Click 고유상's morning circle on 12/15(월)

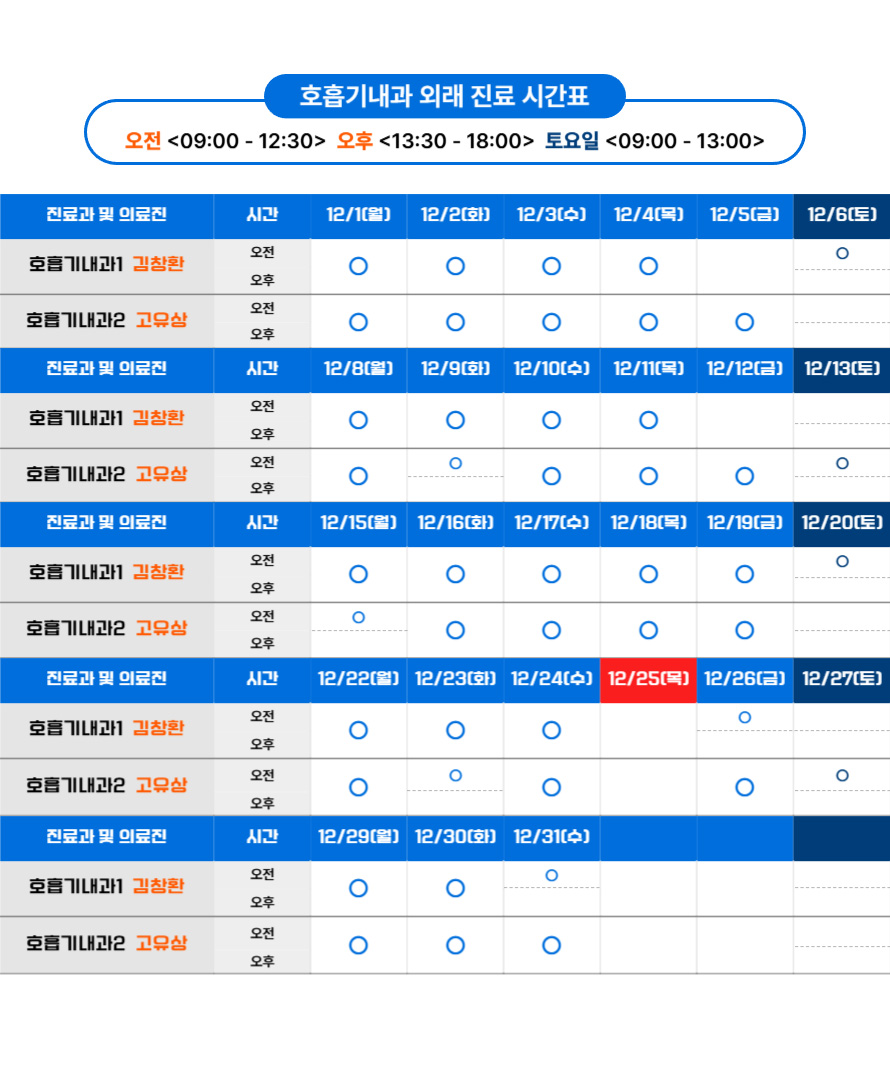point(358,617)
